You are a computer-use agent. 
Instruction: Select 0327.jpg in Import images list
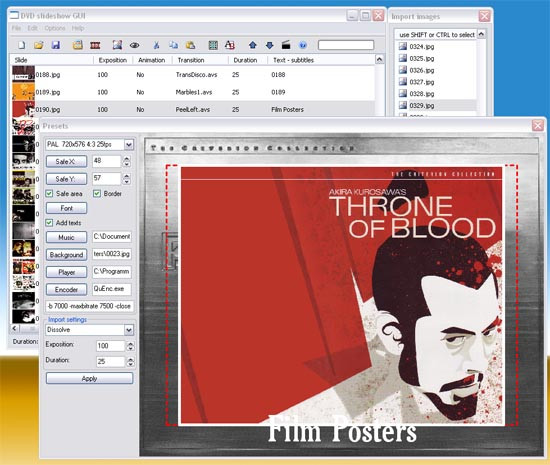coord(422,82)
